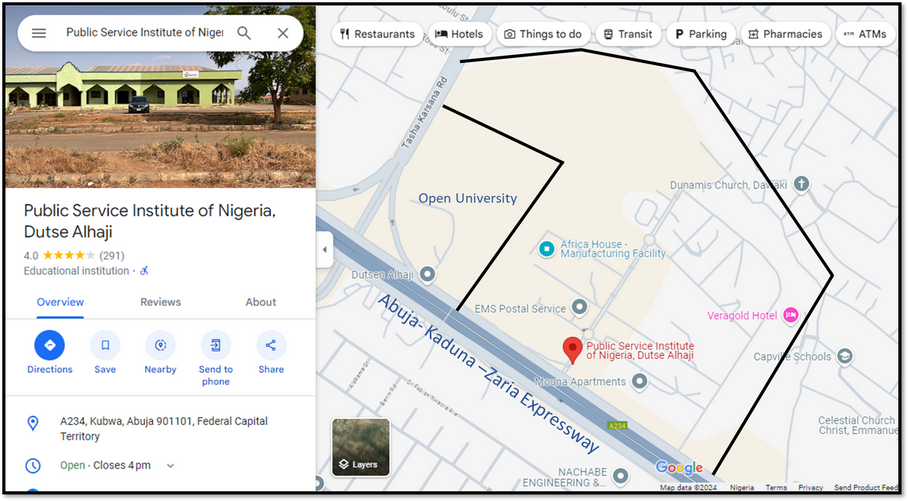Click the Educational institution category text
Image resolution: width=908 pixels, height=501 pixels.
tap(76, 270)
